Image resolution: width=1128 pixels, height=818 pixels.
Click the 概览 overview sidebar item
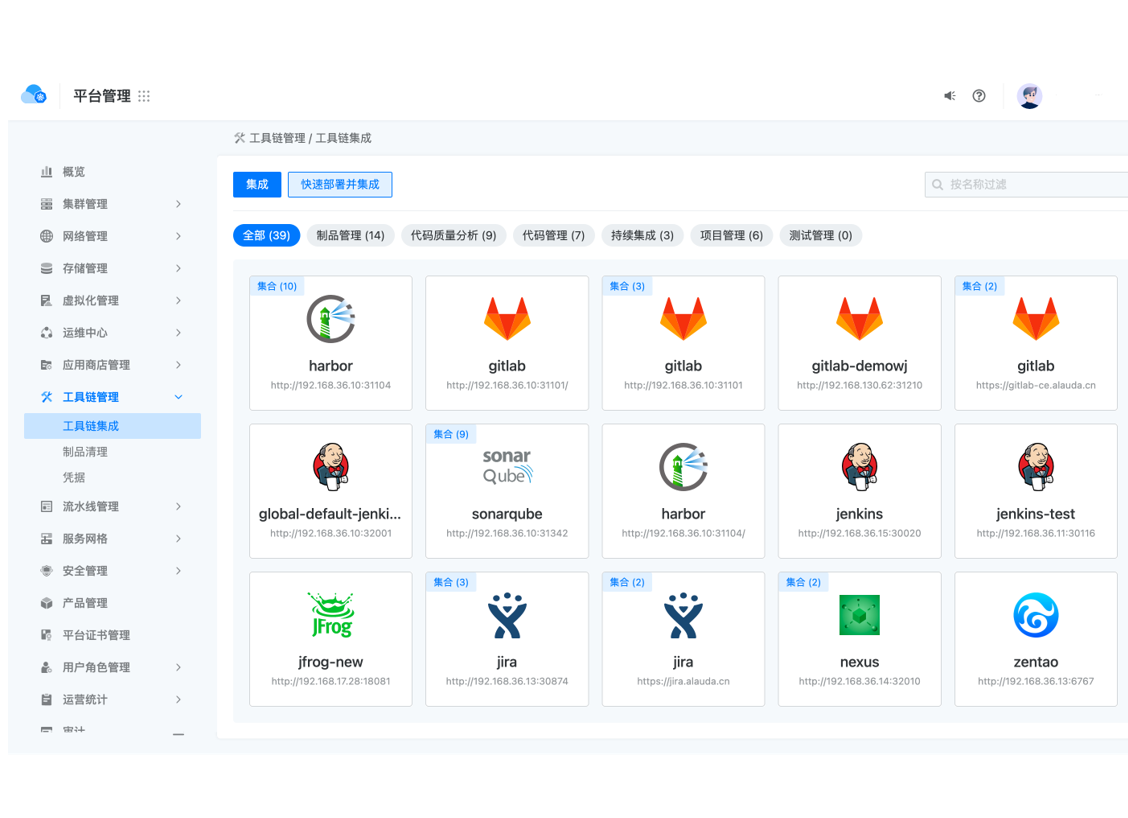coord(74,172)
